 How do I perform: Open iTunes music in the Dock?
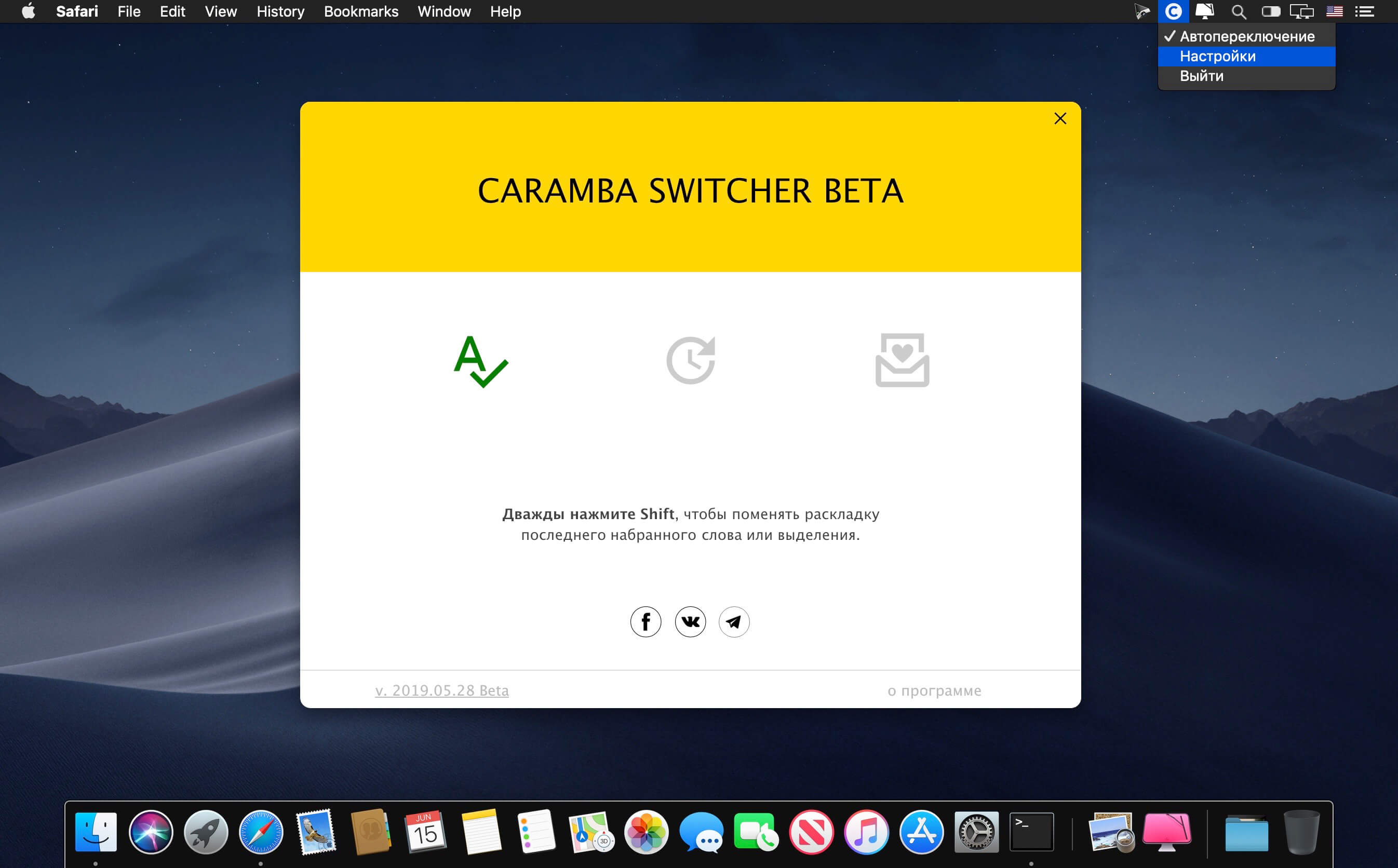[866, 832]
